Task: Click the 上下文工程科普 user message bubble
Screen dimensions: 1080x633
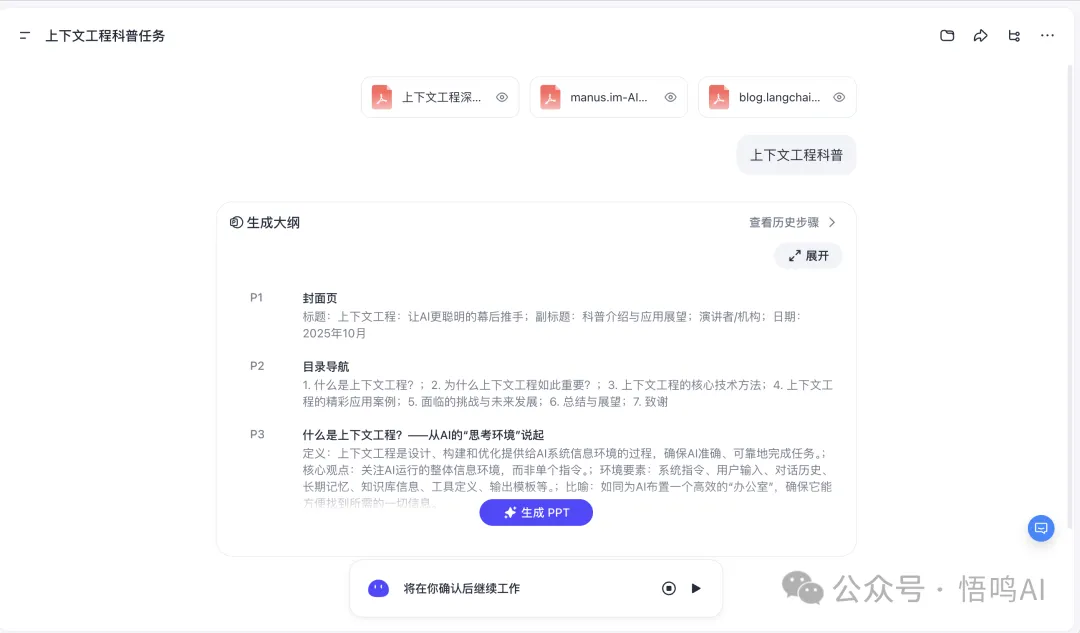Action: coord(796,155)
